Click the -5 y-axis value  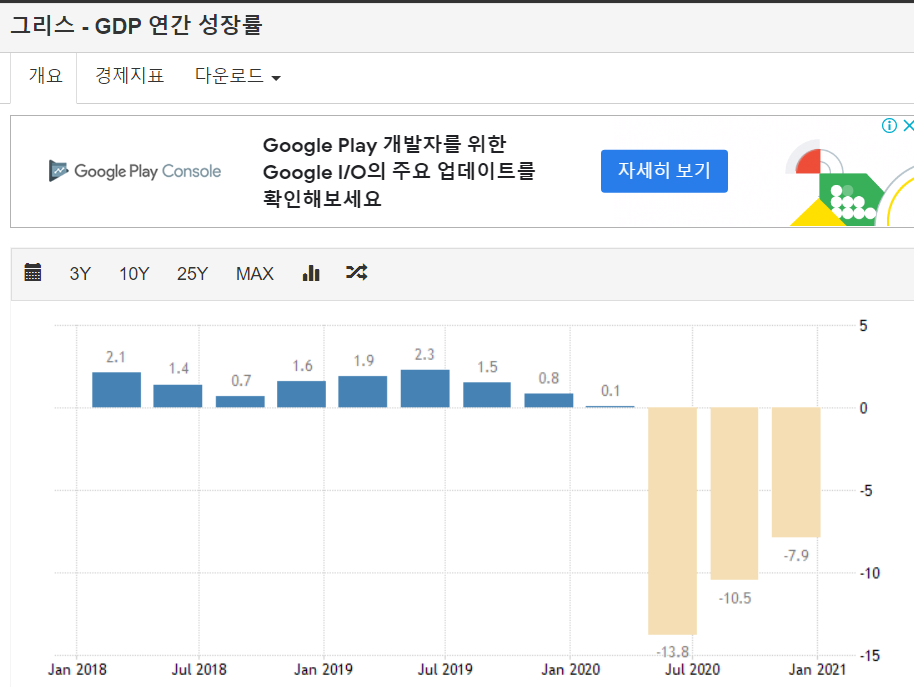[x=866, y=491]
